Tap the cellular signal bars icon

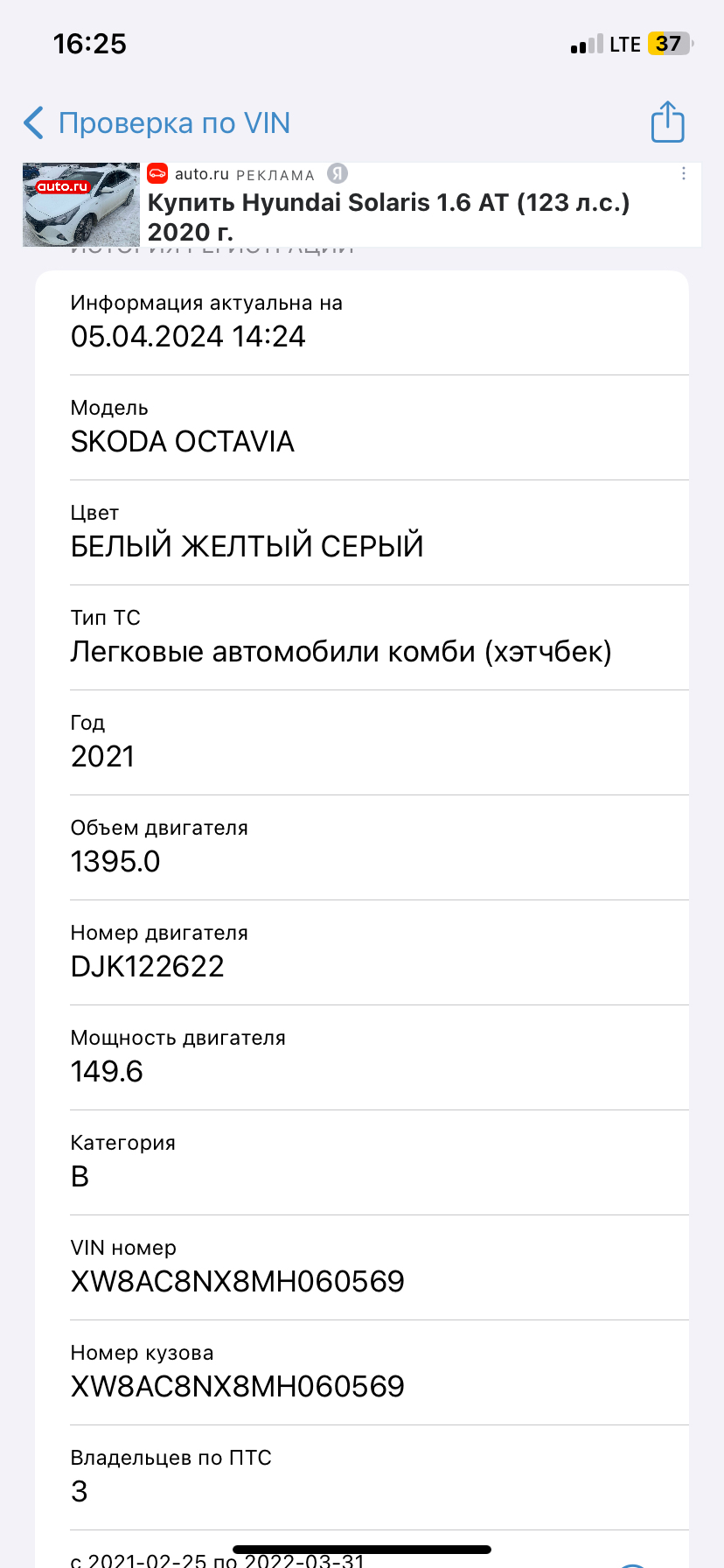click(587, 45)
